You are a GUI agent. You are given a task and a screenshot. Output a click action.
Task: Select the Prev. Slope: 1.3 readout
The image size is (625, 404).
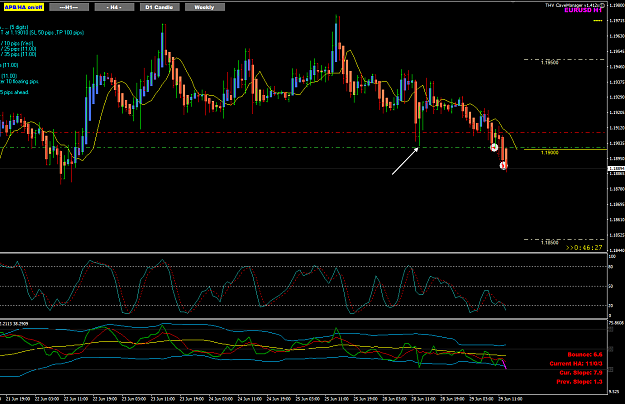coord(579,382)
